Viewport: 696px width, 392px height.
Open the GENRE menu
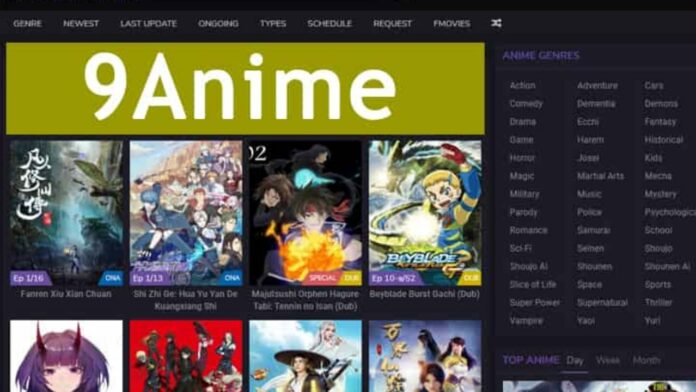[x=28, y=24]
